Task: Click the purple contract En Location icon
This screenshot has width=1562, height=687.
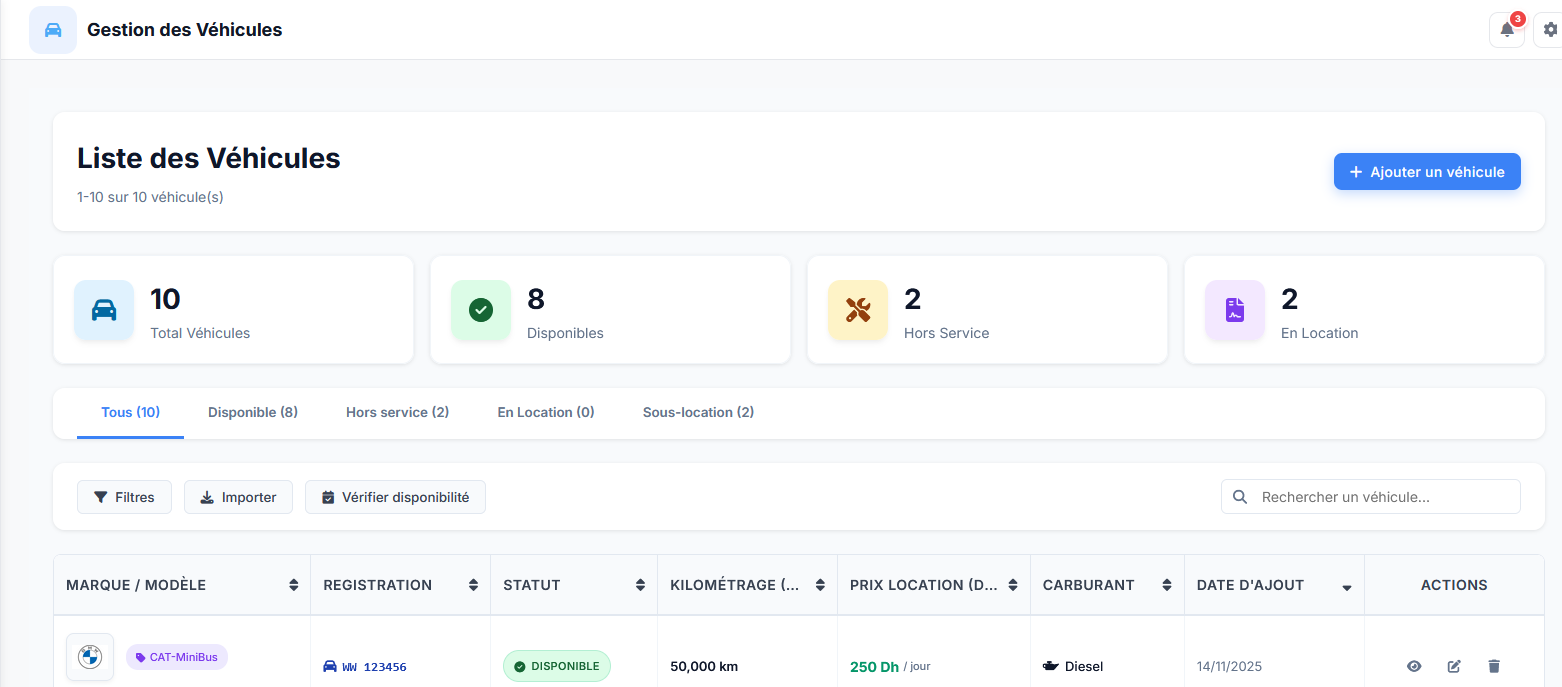Action: (x=1235, y=310)
